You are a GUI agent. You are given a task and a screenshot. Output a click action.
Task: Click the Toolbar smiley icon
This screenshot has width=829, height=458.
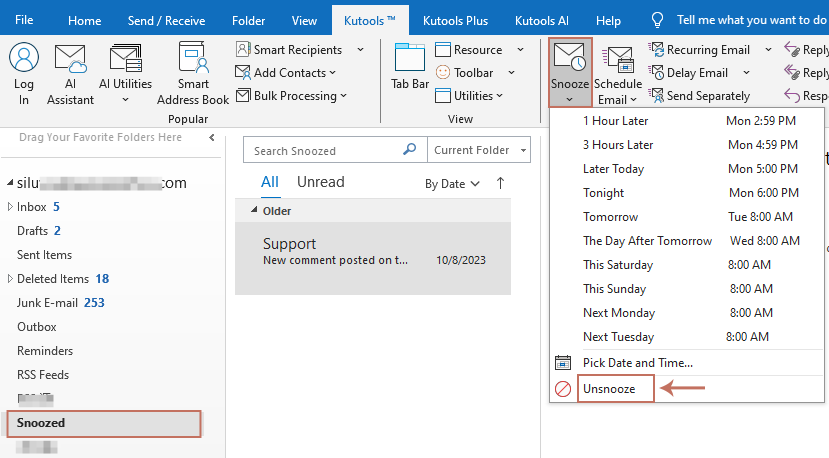pos(443,72)
